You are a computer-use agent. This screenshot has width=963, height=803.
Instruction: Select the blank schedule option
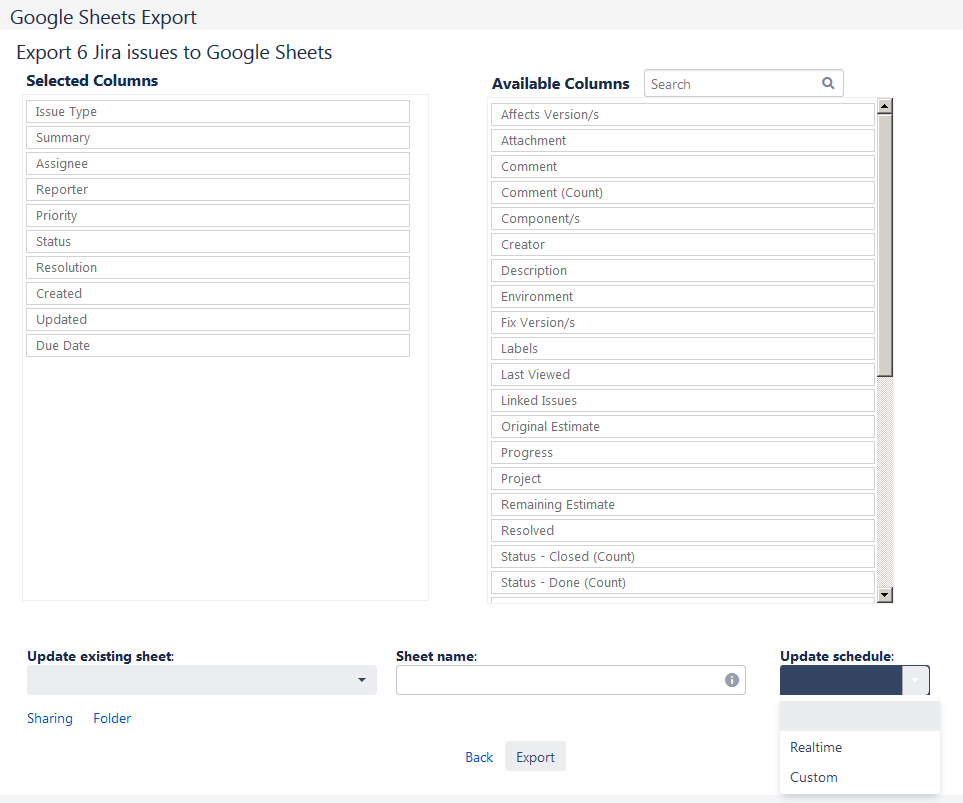(x=859, y=716)
